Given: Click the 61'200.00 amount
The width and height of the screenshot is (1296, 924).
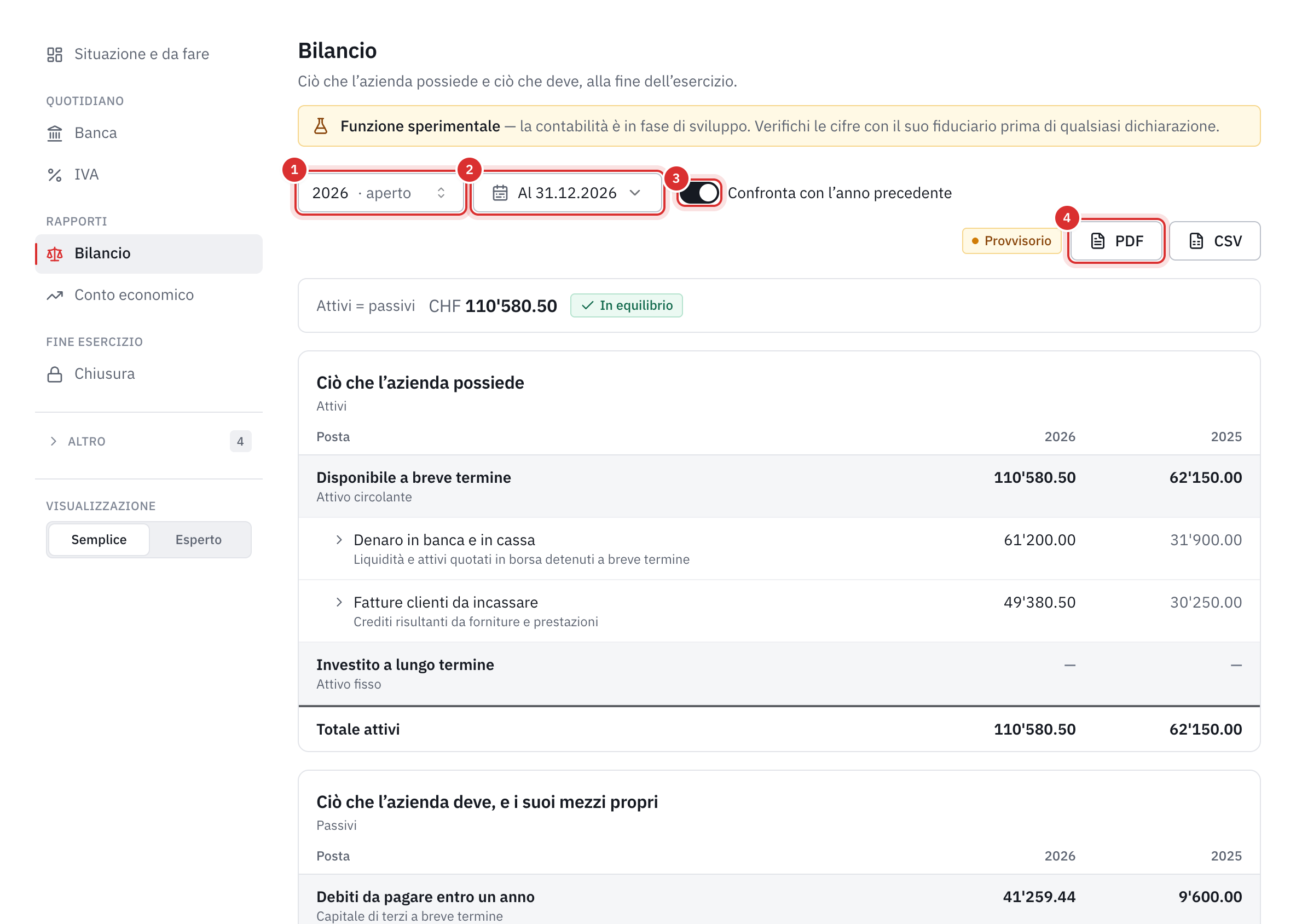Looking at the screenshot, I should point(1039,540).
